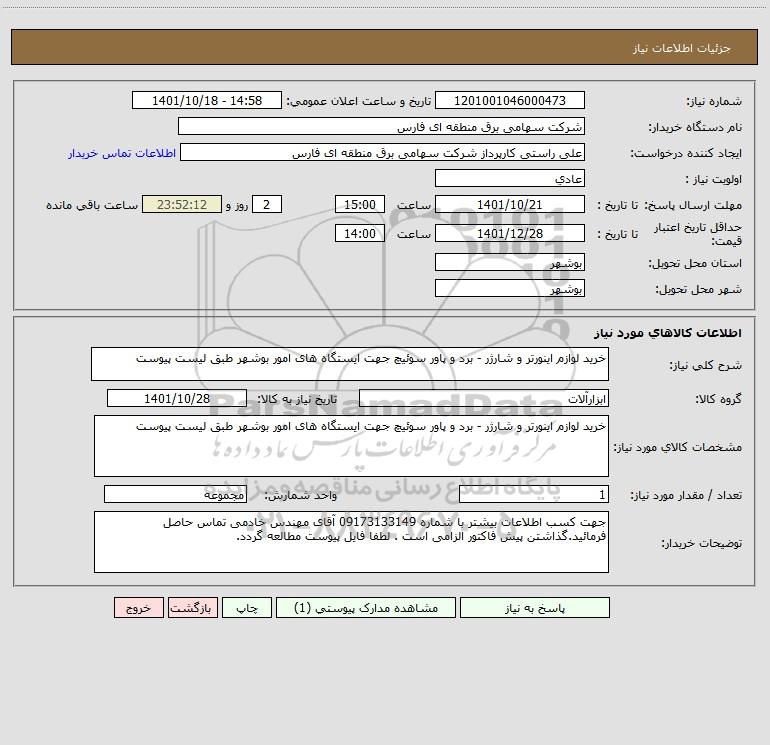Screen dimensions: 770x745
Task: Click section title 'اطلاعات کالاهای مورد نیاز'
Action: pos(668,333)
